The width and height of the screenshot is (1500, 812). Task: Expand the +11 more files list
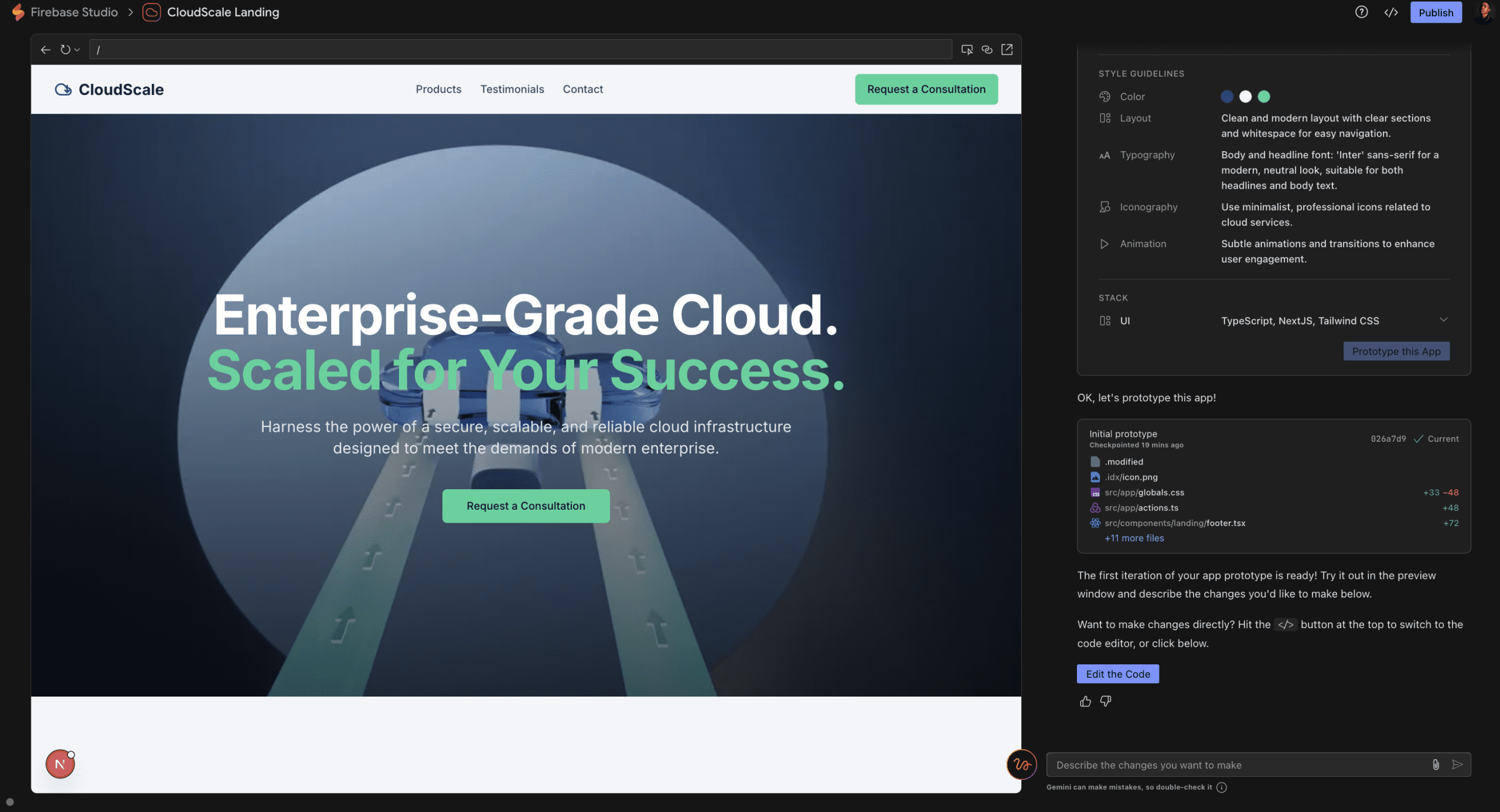tap(1133, 538)
